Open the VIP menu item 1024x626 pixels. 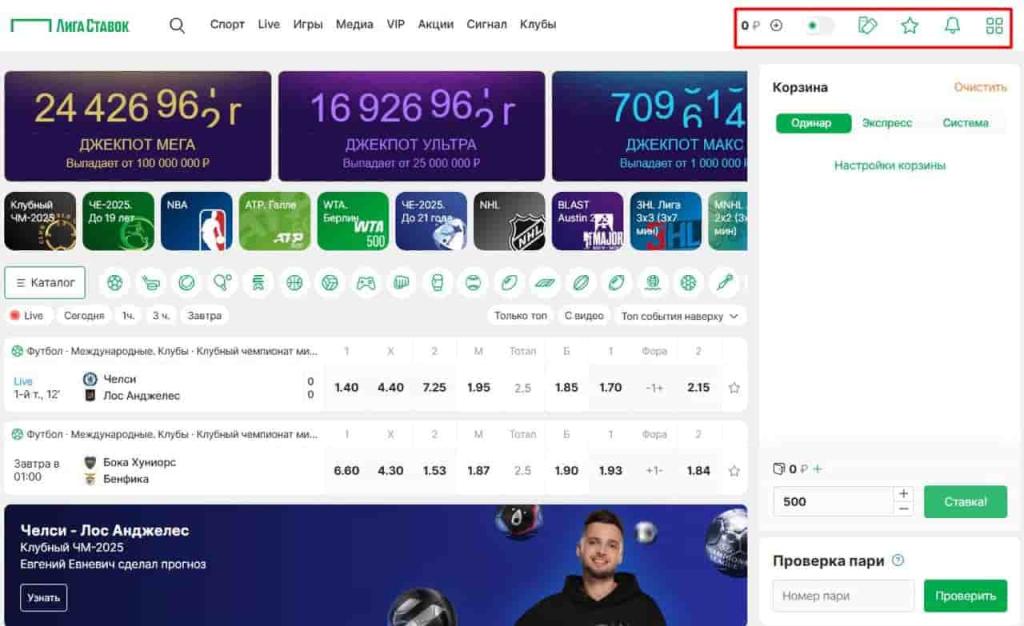pos(396,24)
